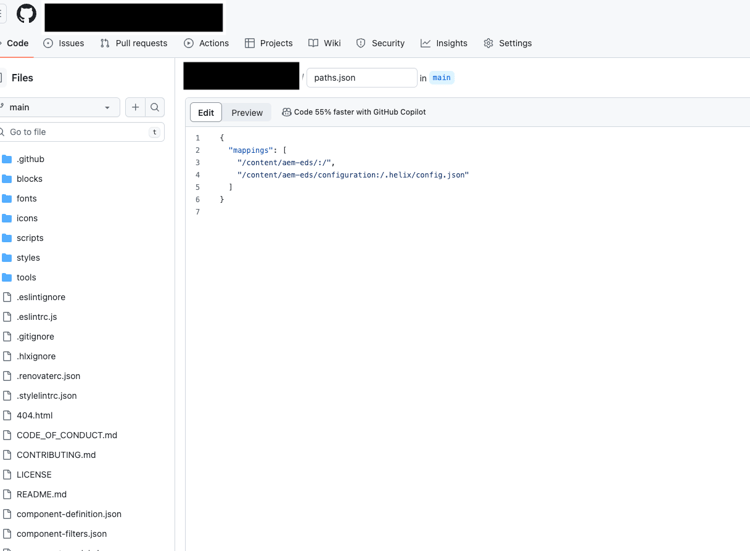Click the icons folder icon
This screenshot has width=750, height=551.
pyautogui.click(x=7, y=218)
